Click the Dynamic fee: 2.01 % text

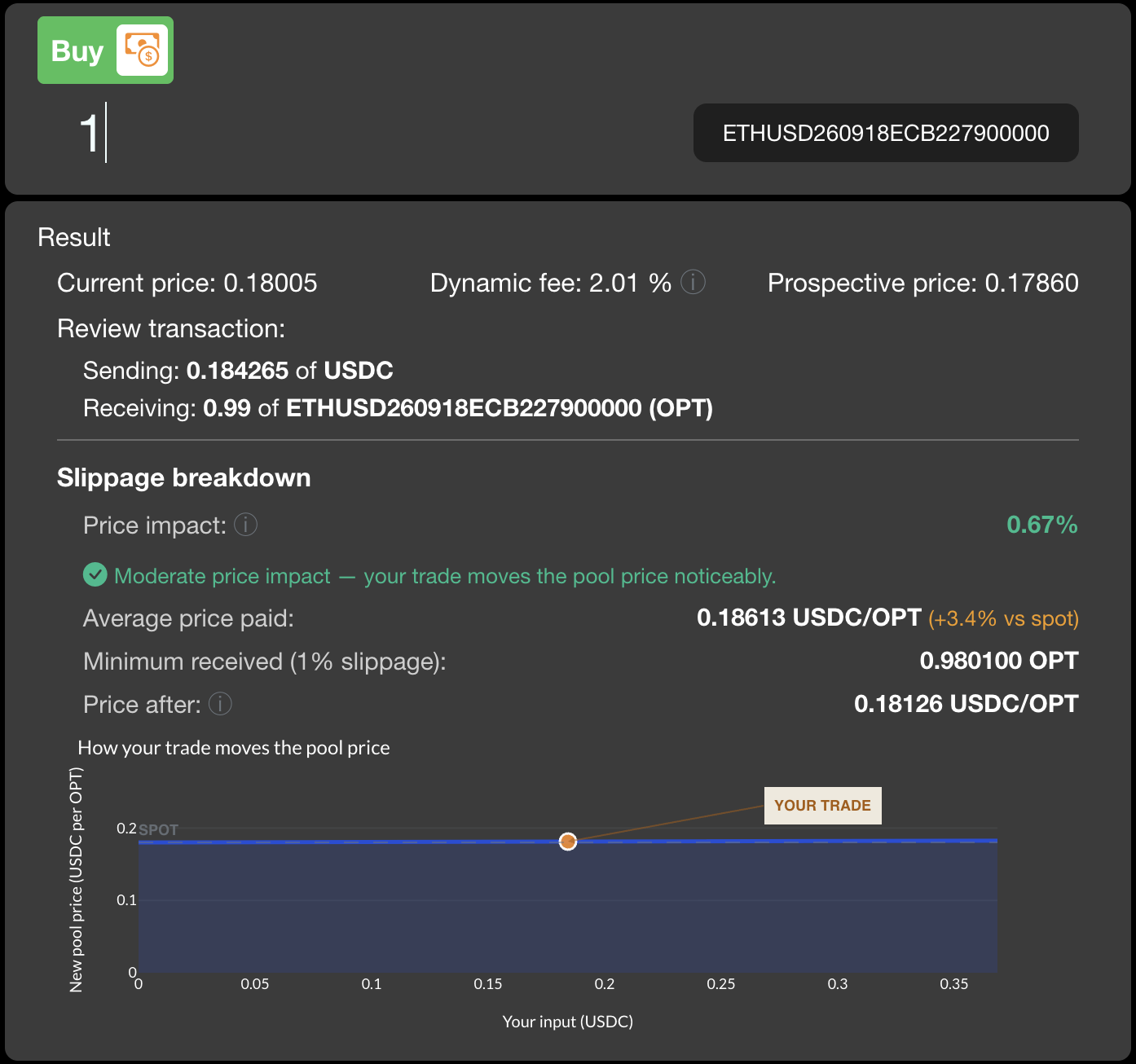click(551, 283)
